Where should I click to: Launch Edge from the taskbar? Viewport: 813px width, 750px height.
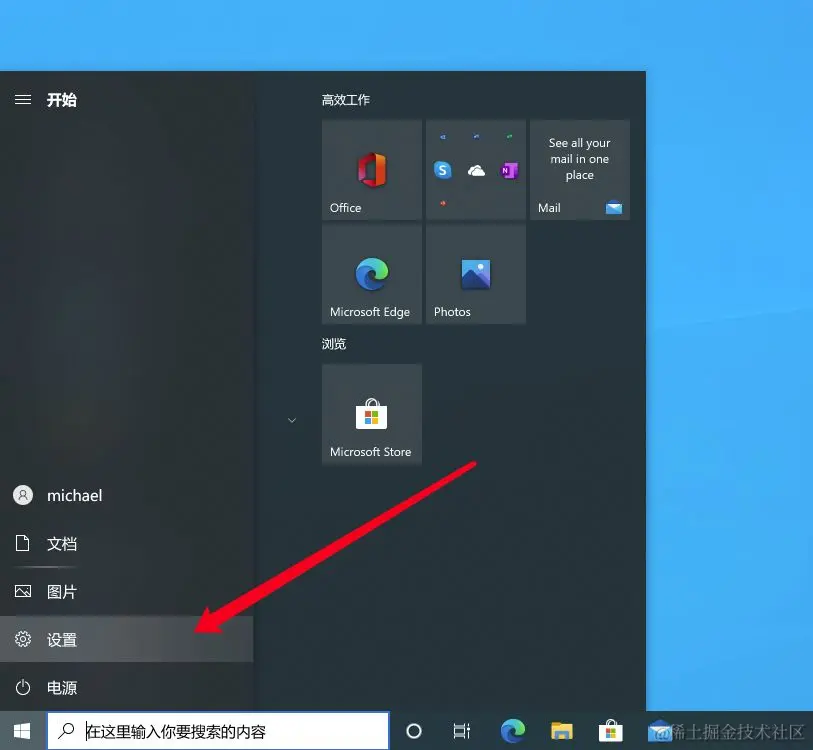pos(512,731)
